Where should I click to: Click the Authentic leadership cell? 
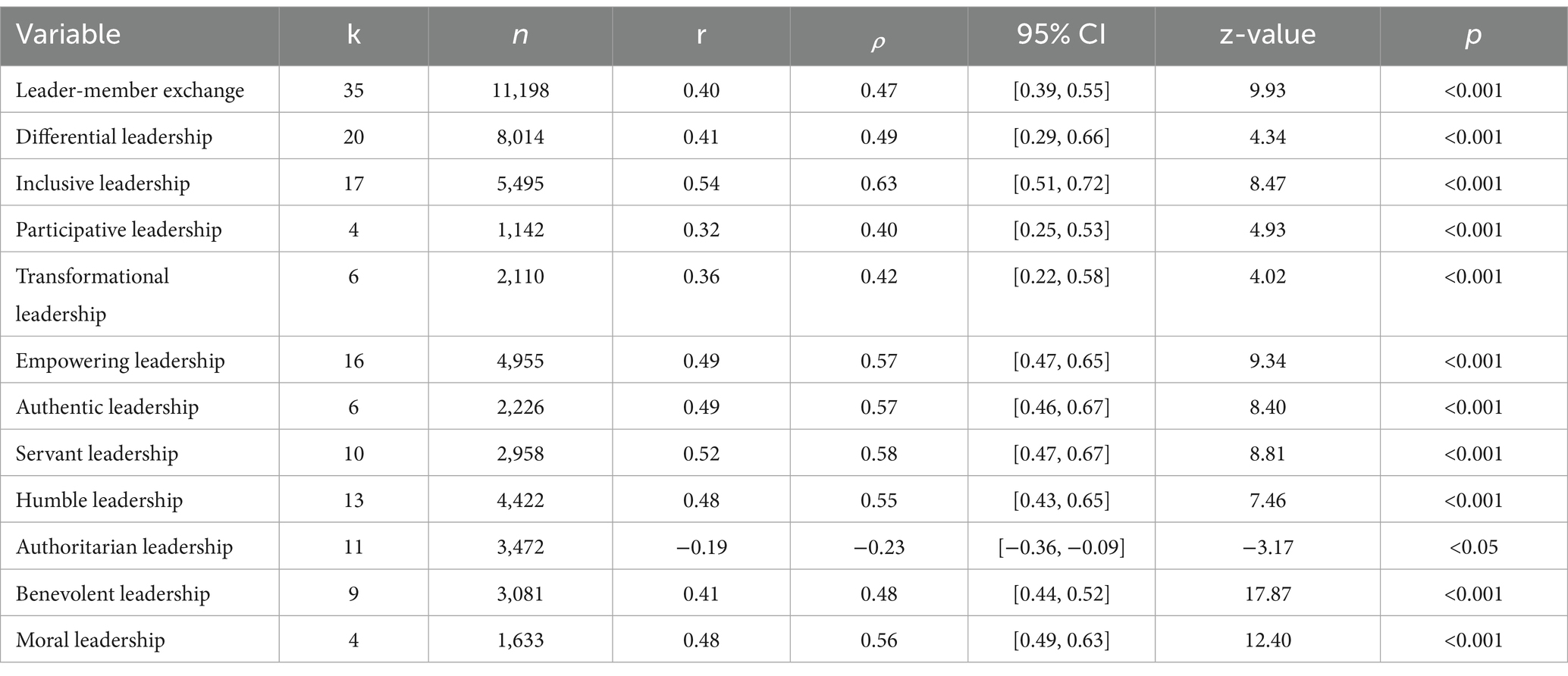[x=107, y=407]
